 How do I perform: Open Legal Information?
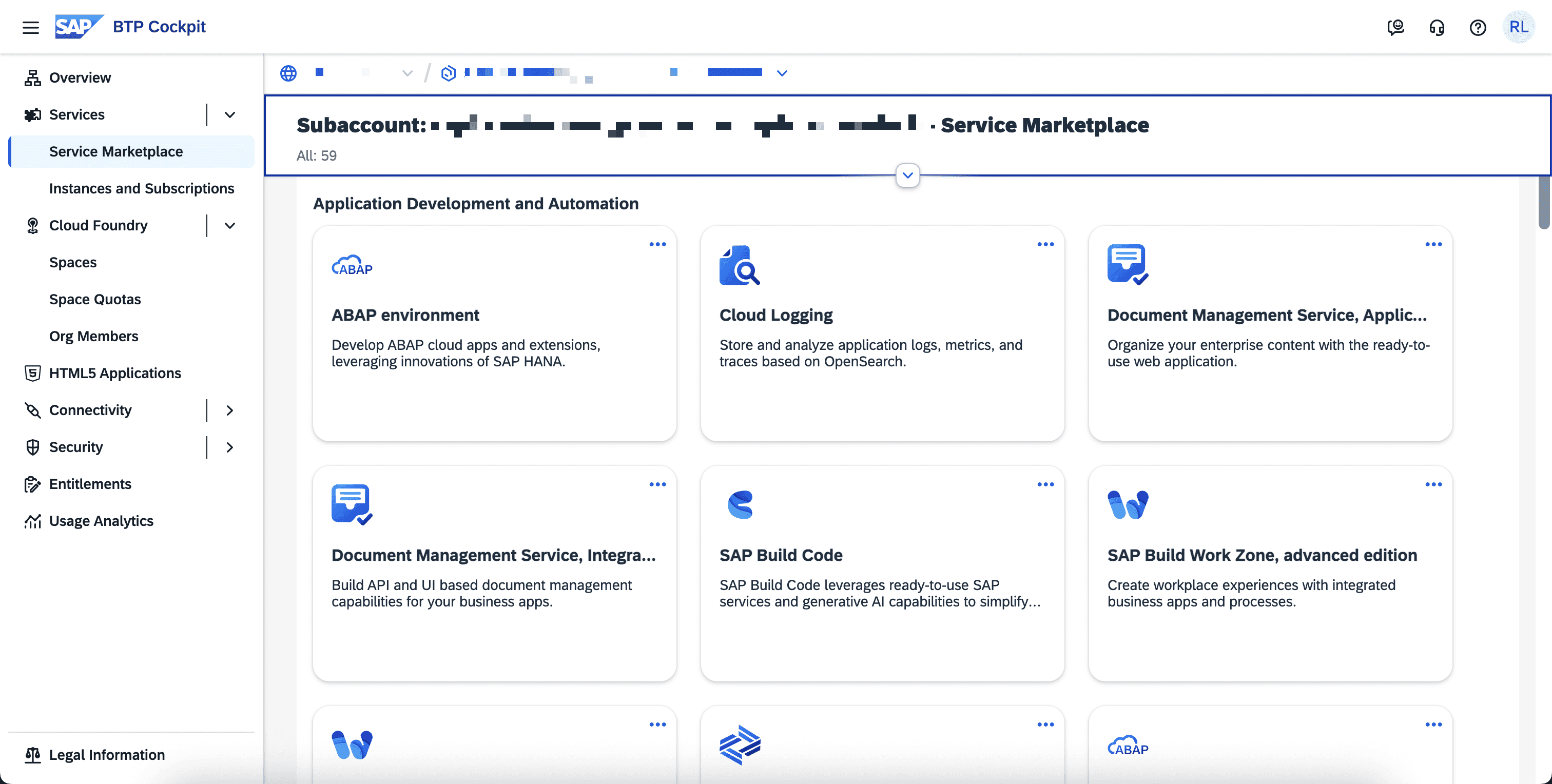[x=107, y=754]
